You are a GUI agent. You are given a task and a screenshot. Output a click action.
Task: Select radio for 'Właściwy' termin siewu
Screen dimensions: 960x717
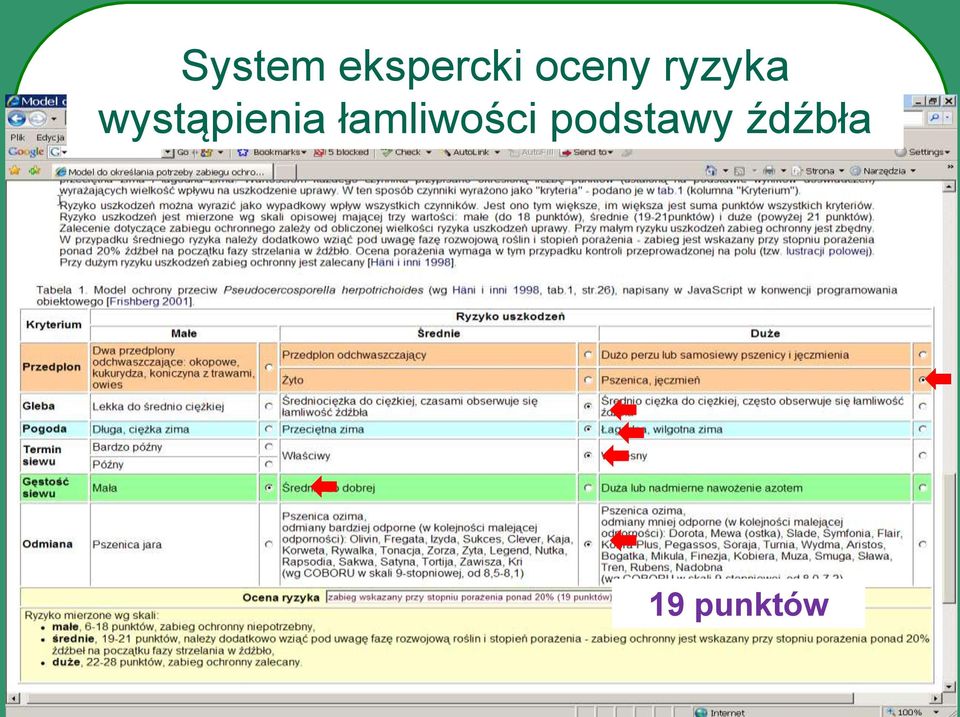pos(588,456)
